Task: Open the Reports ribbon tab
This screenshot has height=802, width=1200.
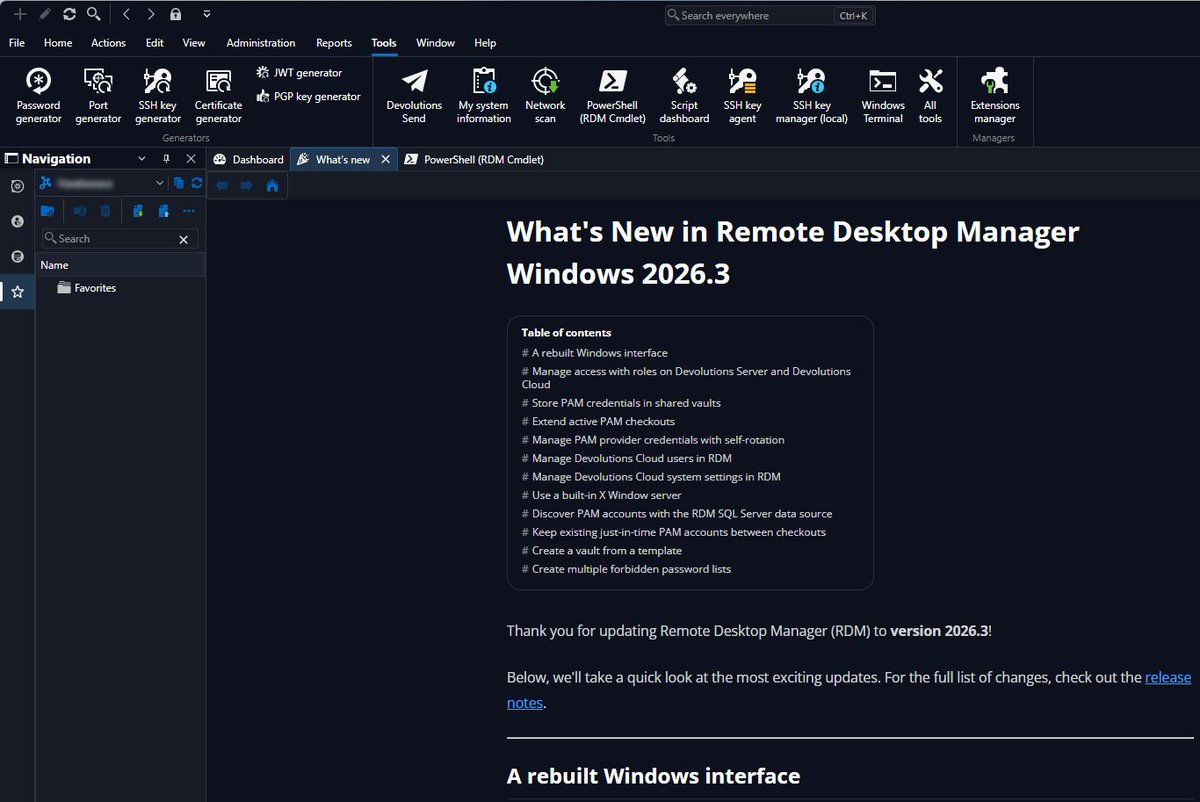Action: (x=334, y=43)
